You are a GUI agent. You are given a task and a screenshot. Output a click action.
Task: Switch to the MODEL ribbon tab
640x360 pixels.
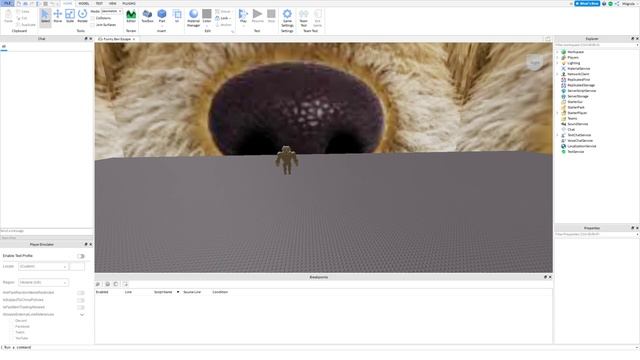[x=84, y=3]
